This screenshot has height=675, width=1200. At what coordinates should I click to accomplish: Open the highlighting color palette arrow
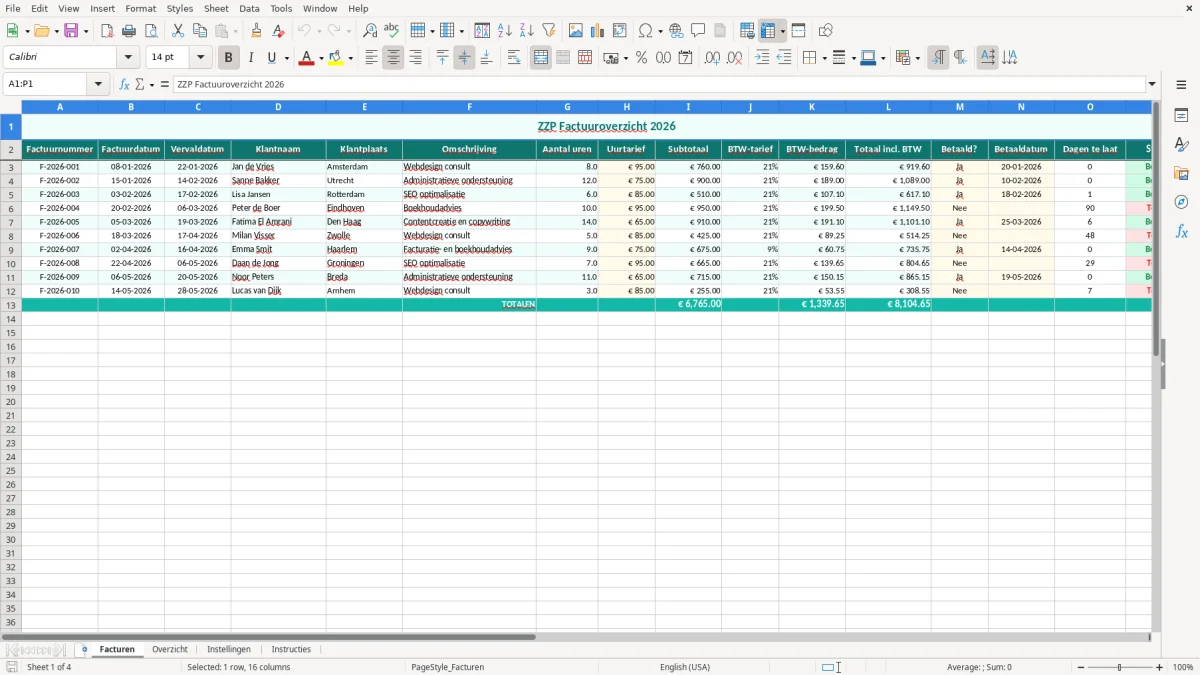point(350,58)
